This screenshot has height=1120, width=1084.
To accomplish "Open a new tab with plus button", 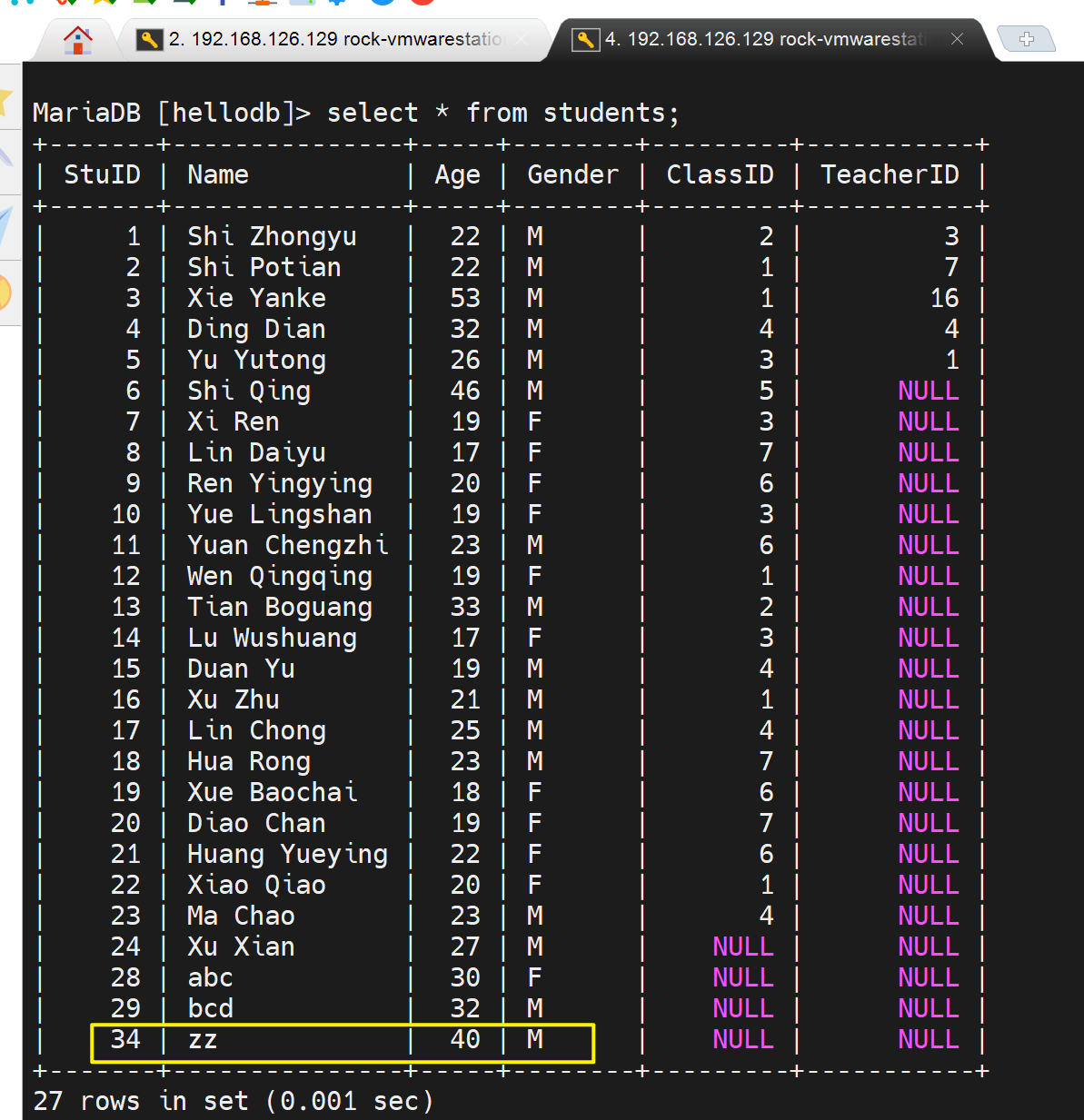I will pyautogui.click(x=1026, y=39).
